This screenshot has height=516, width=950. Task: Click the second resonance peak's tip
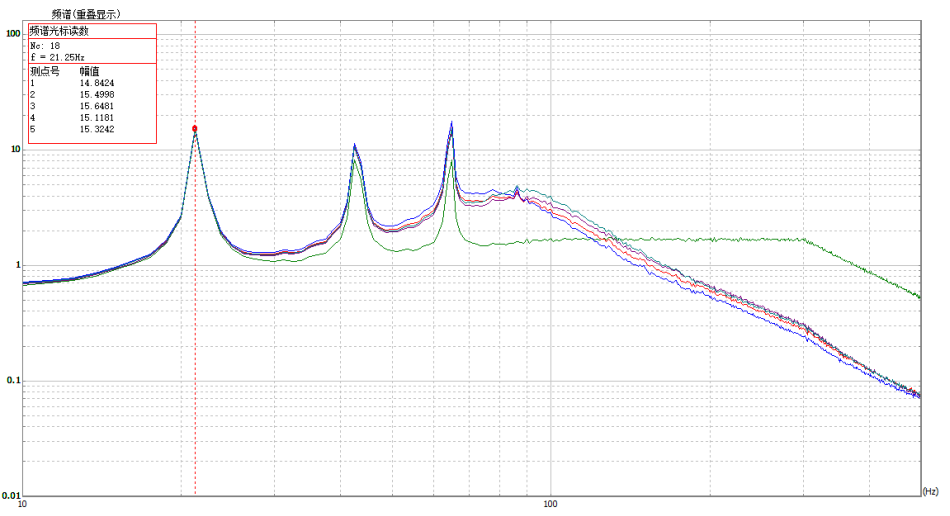coord(355,146)
